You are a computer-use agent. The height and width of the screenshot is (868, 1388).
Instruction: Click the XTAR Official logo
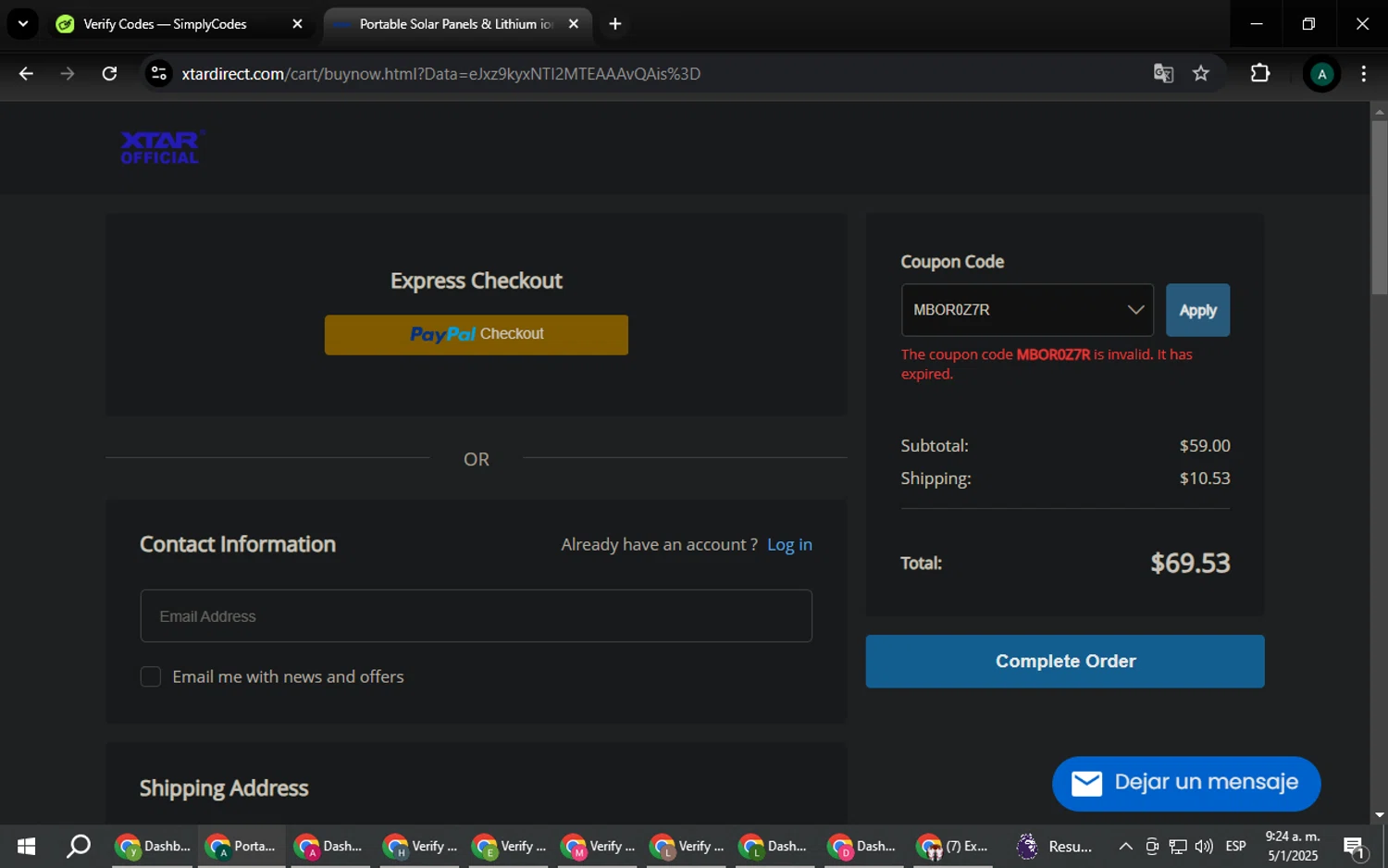160,147
